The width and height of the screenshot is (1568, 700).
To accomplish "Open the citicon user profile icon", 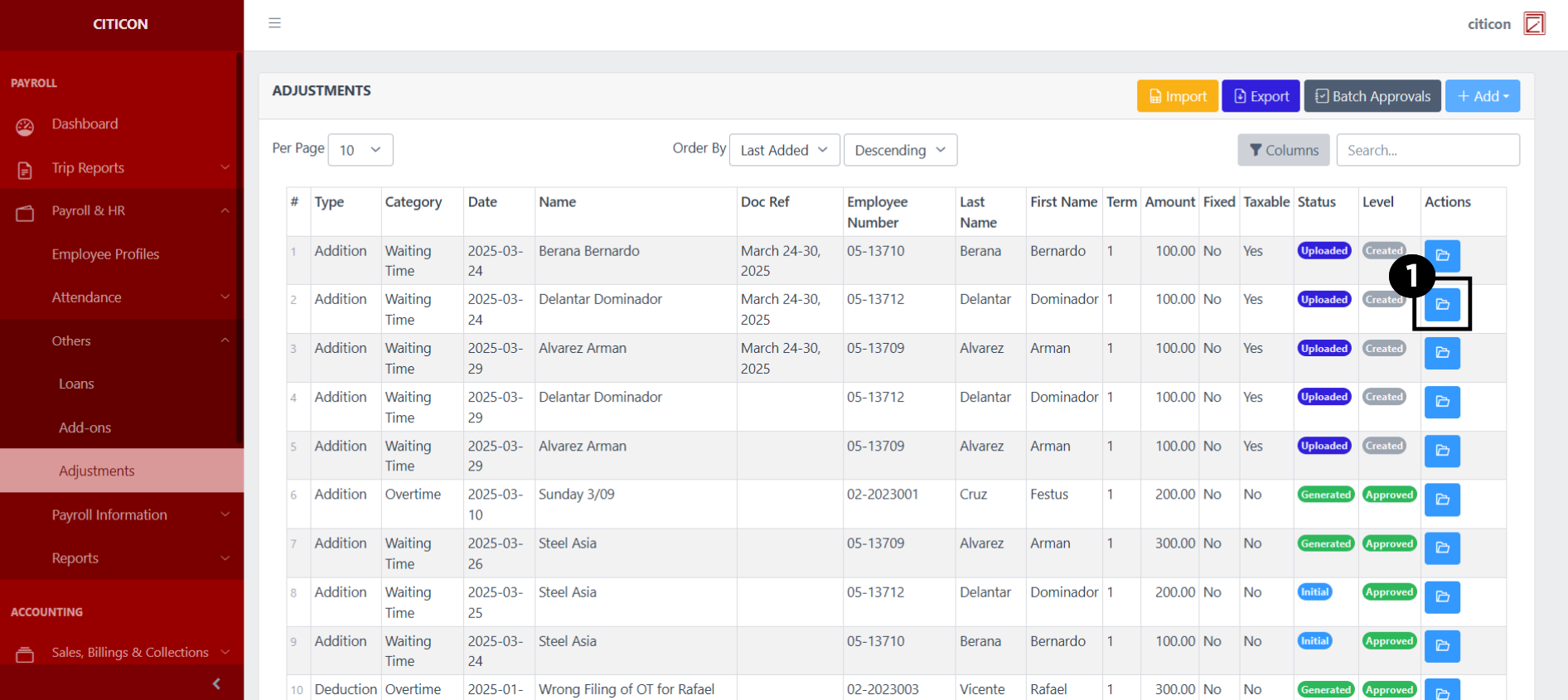I will click(1534, 23).
